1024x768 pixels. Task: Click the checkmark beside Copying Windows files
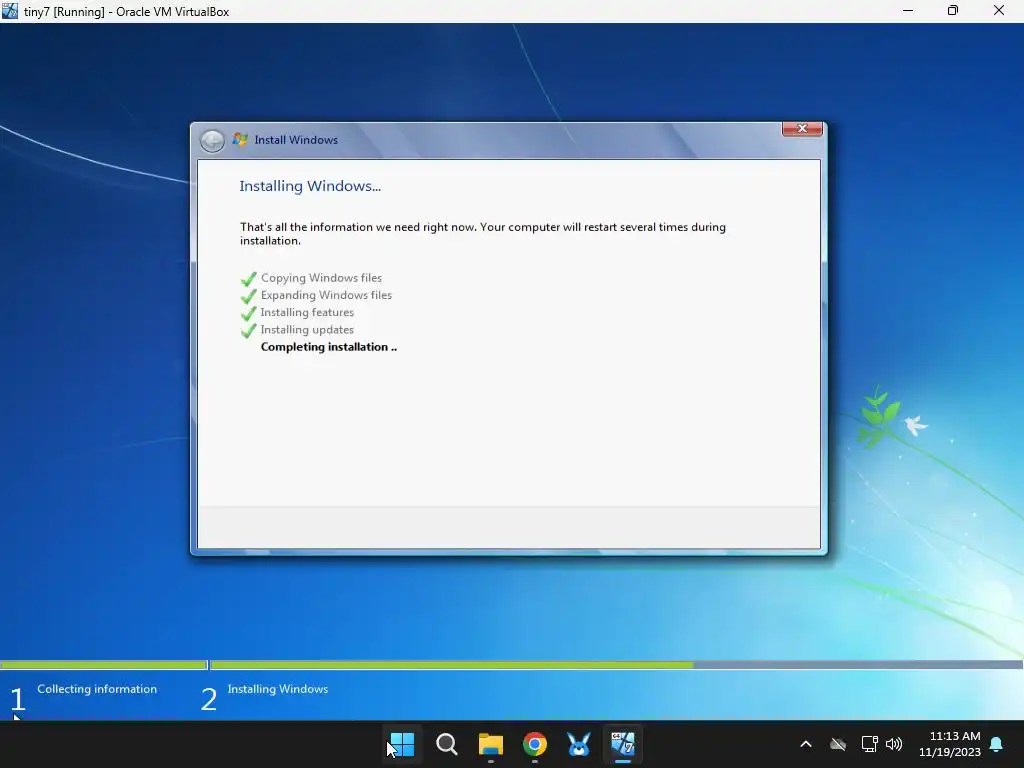point(248,279)
